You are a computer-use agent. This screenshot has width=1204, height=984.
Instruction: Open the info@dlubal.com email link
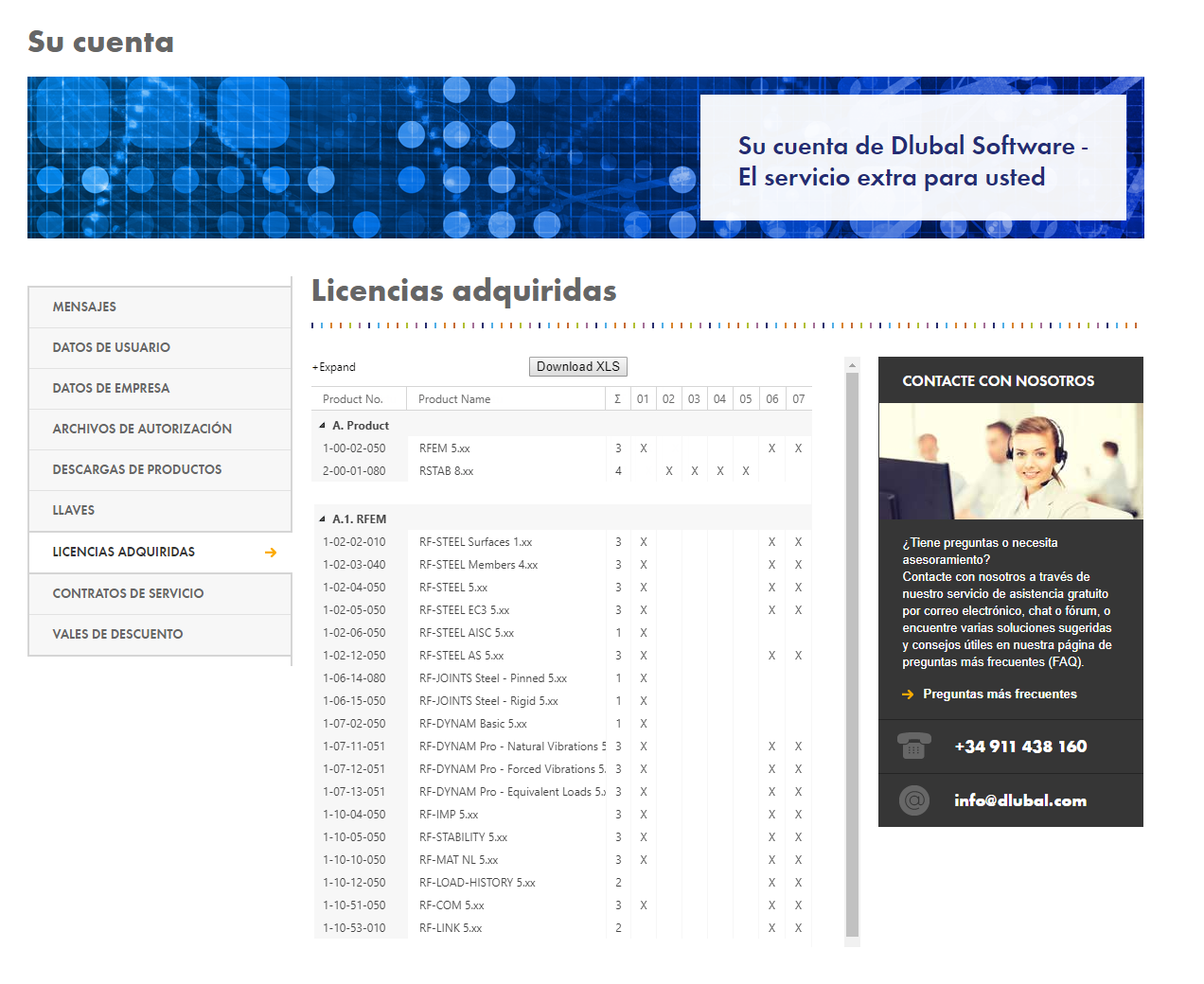[x=1020, y=799]
